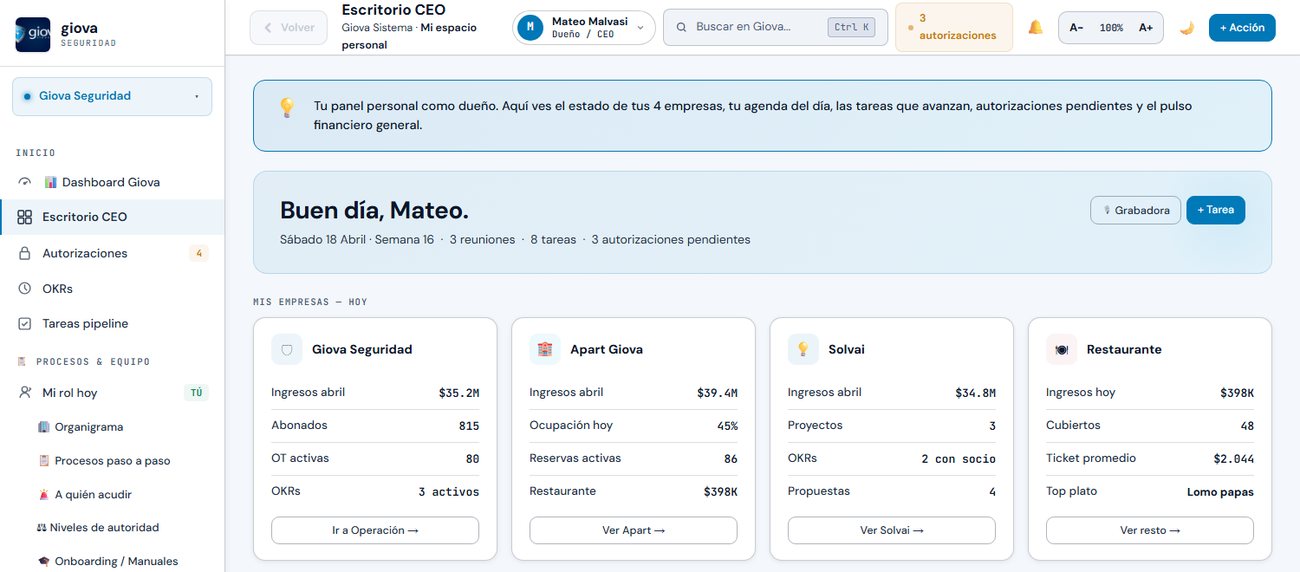Start the Grabadora recorder
This screenshot has height=572, width=1300.
click(x=1136, y=210)
